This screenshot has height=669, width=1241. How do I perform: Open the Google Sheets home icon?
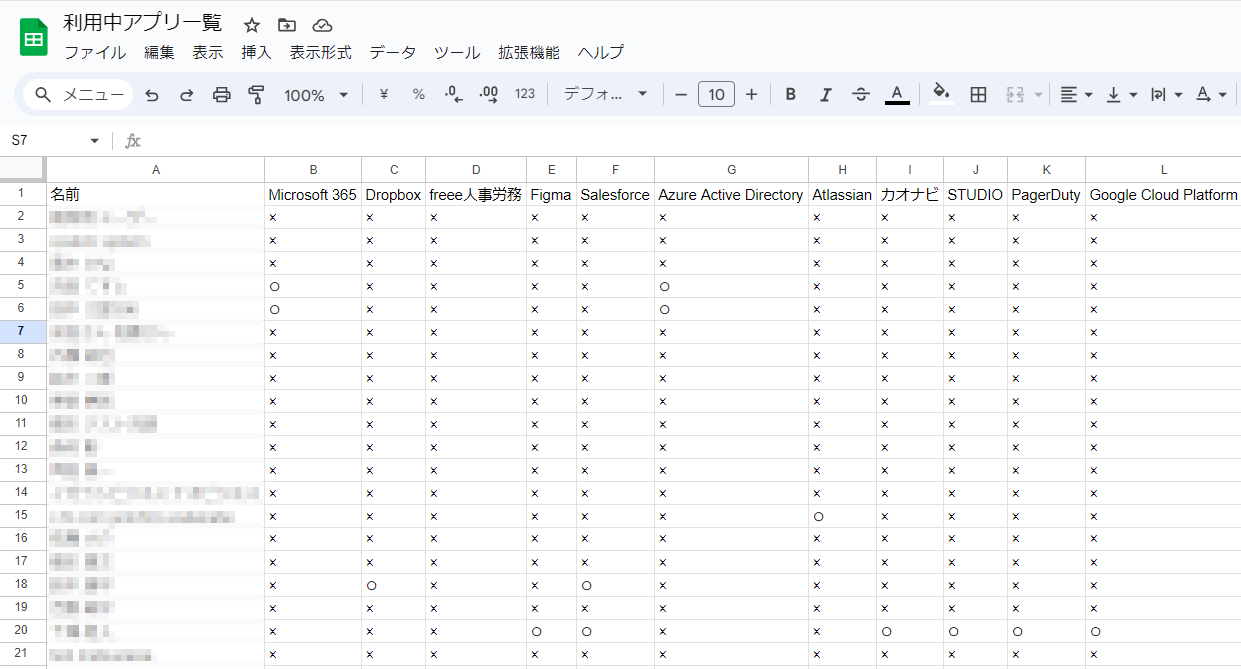34,38
